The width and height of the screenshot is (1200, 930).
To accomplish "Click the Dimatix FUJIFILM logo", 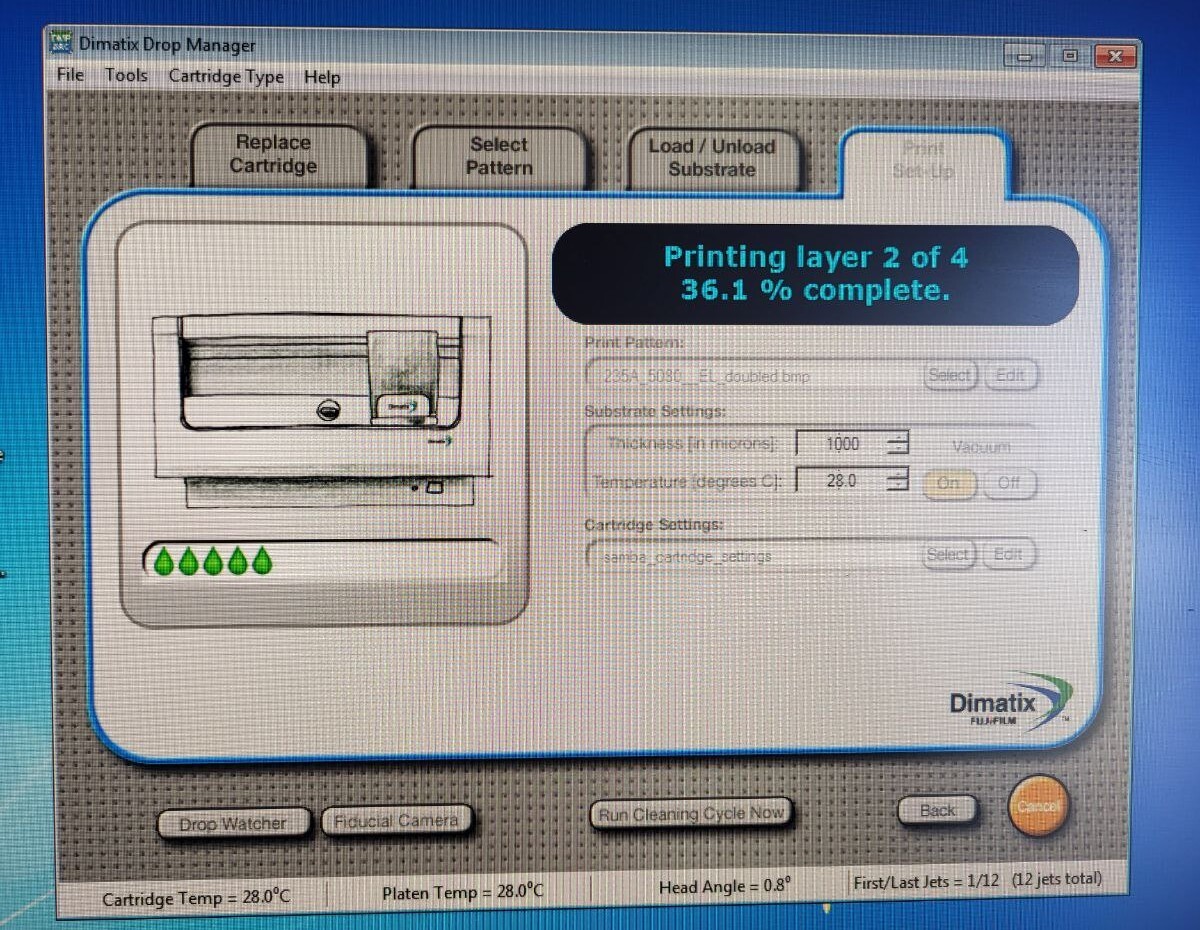I will [1010, 704].
